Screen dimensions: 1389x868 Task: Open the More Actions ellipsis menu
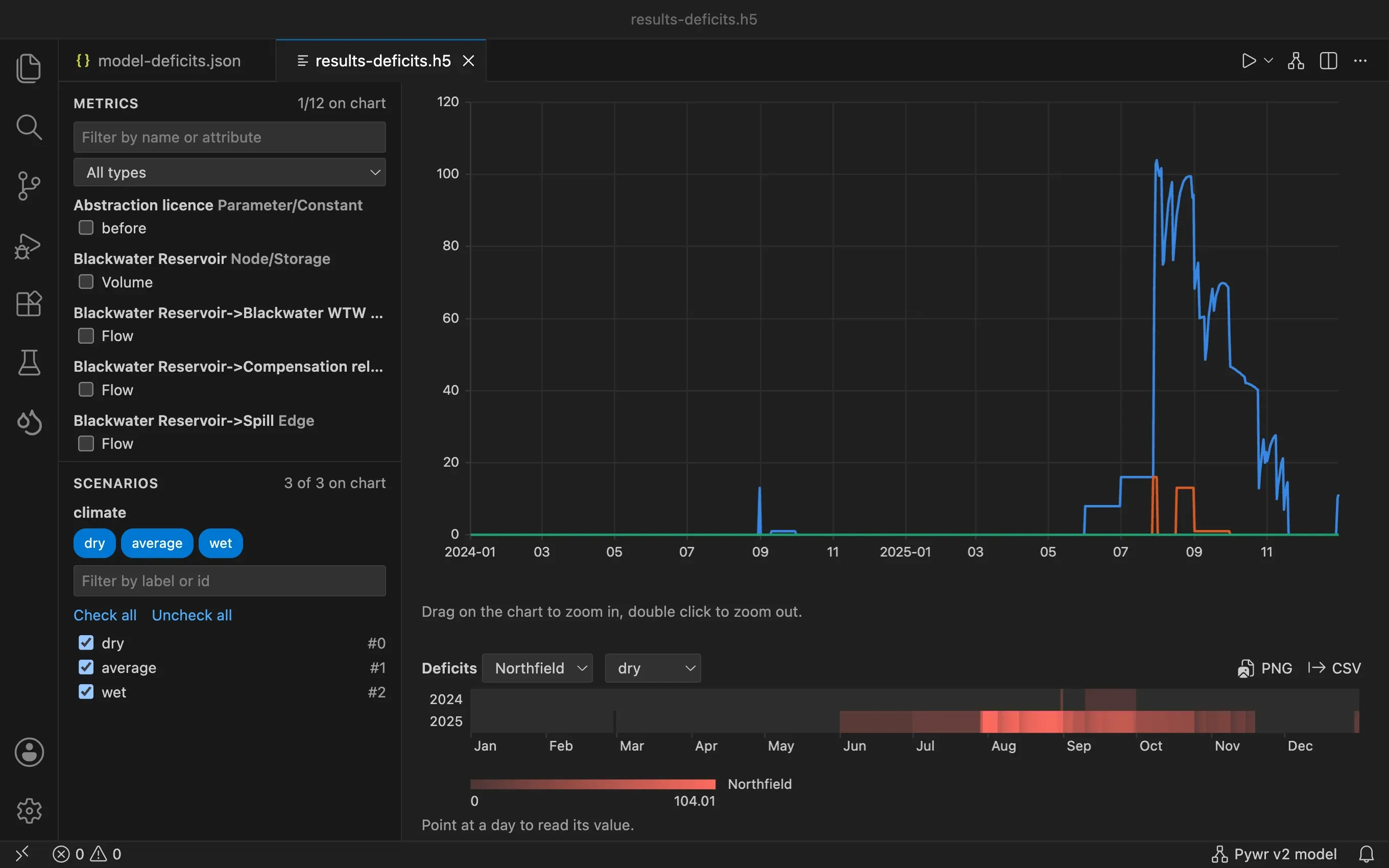(x=1360, y=61)
